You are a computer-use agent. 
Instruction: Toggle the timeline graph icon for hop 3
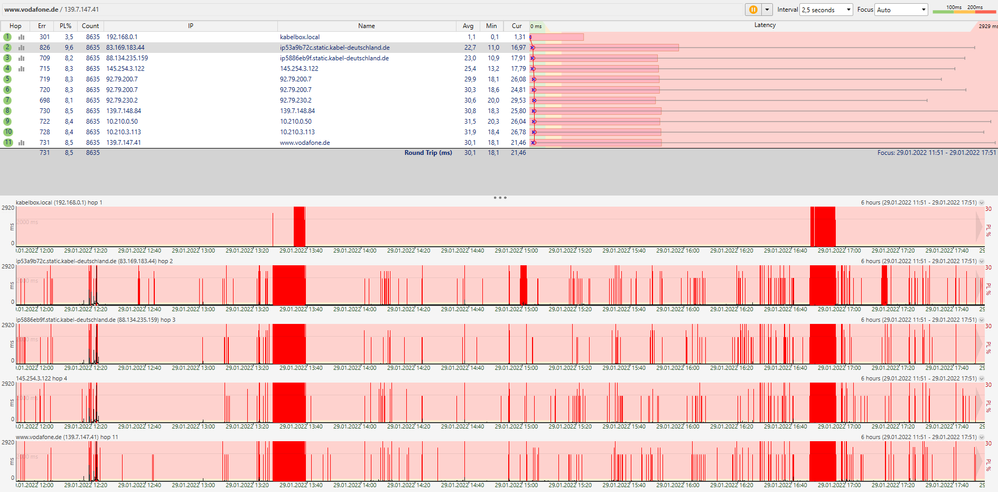[21, 58]
